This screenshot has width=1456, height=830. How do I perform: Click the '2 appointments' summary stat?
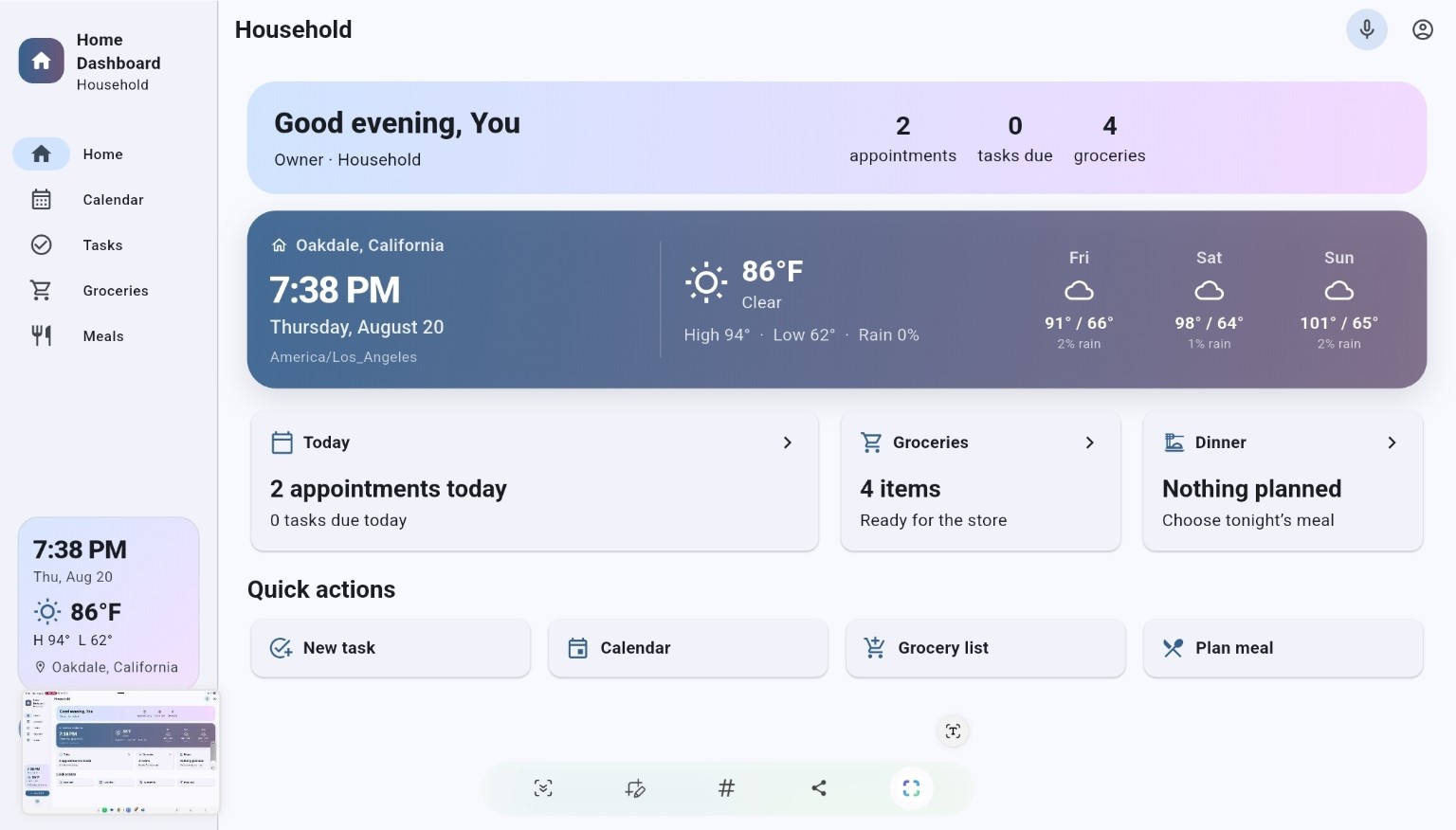902,139
